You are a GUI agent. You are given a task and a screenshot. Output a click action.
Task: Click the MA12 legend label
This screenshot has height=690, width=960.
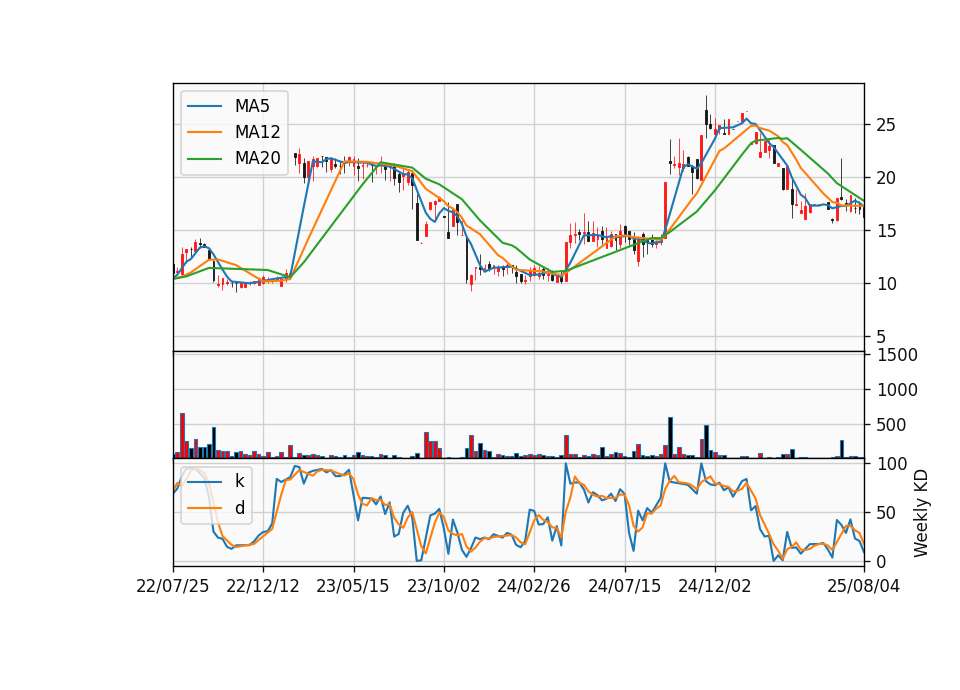click(x=257, y=132)
